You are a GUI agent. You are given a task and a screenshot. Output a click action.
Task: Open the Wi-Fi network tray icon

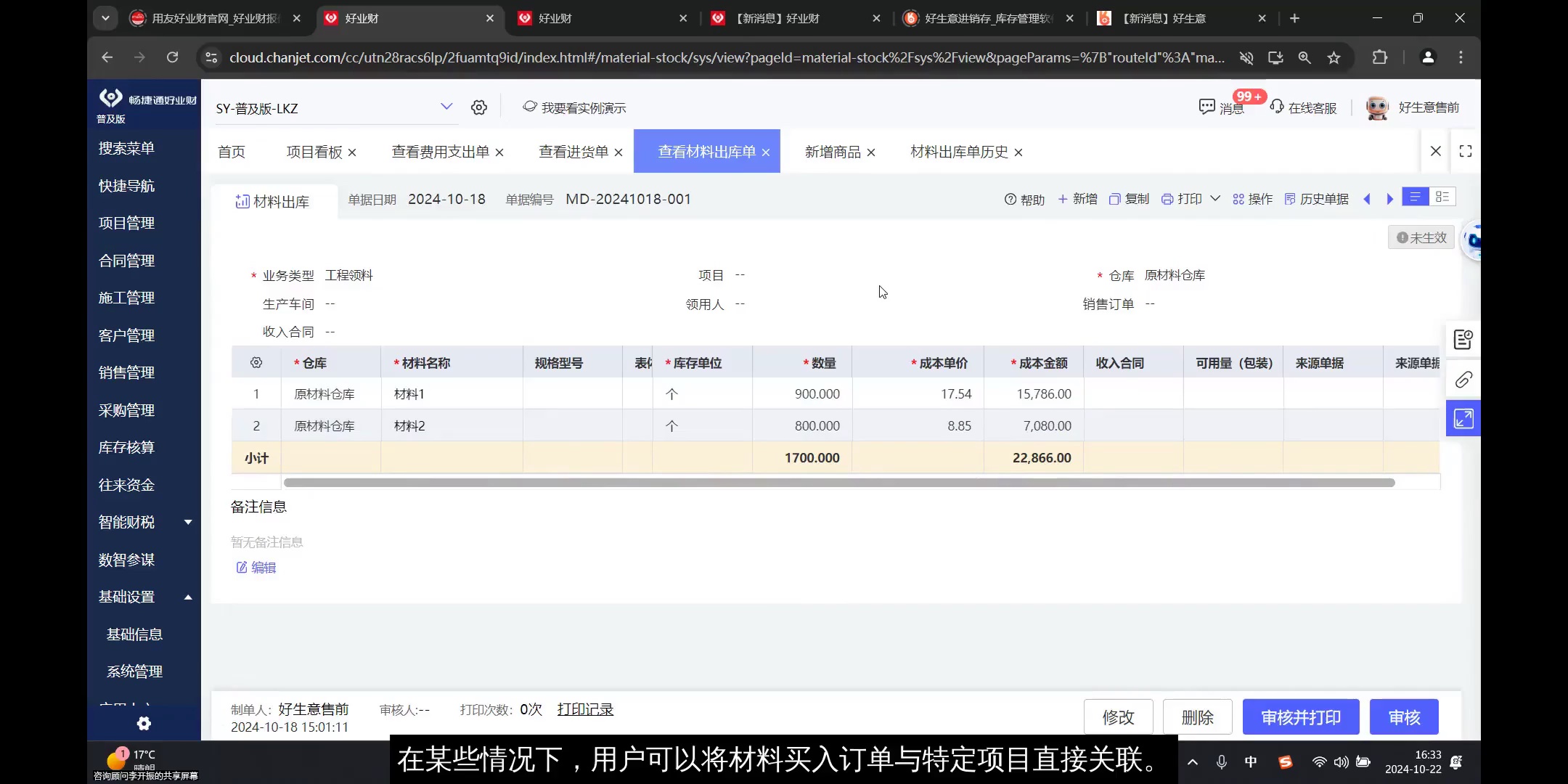(1319, 761)
